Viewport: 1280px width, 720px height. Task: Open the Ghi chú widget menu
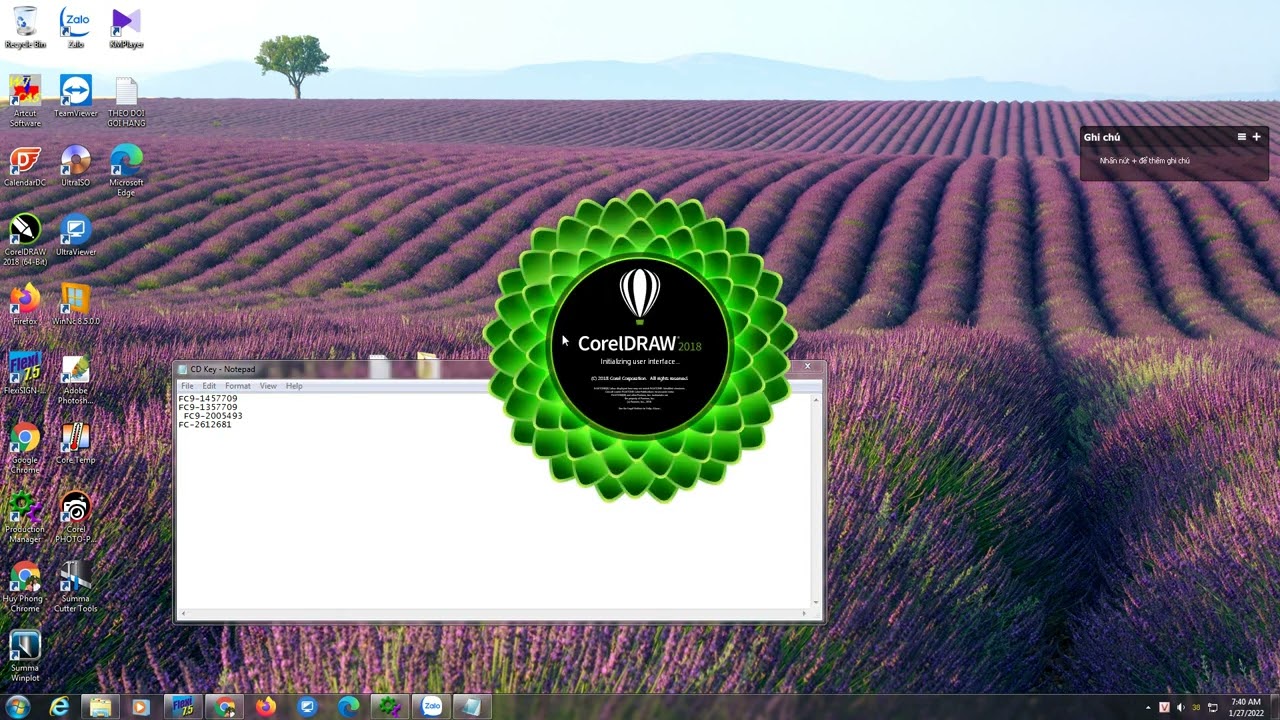pos(1242,137)
